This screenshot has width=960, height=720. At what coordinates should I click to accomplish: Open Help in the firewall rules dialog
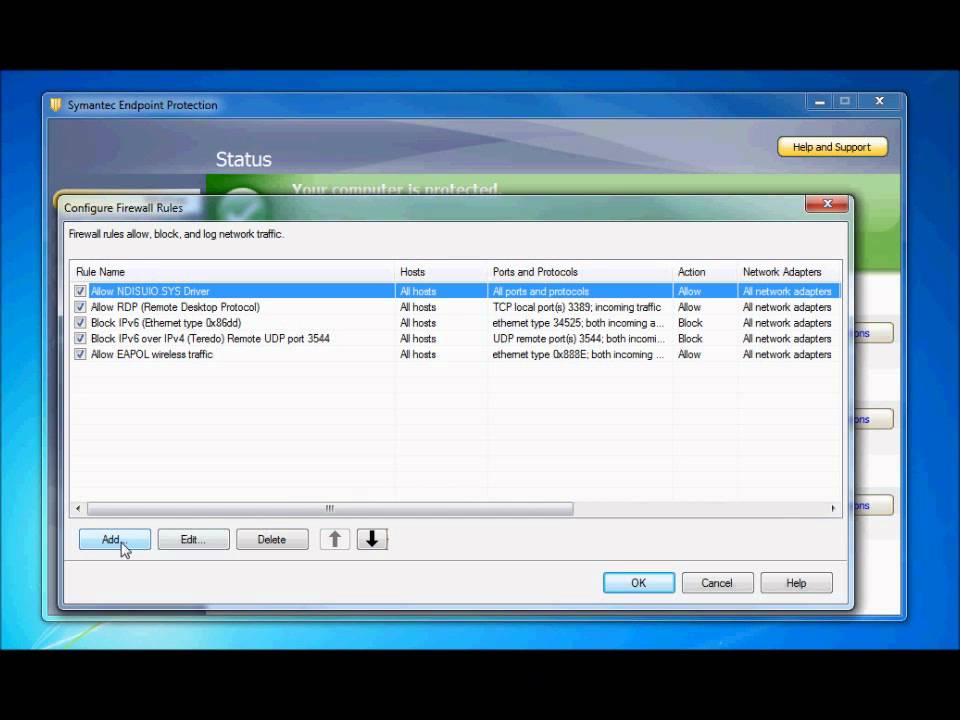click(x=796, y=583)
